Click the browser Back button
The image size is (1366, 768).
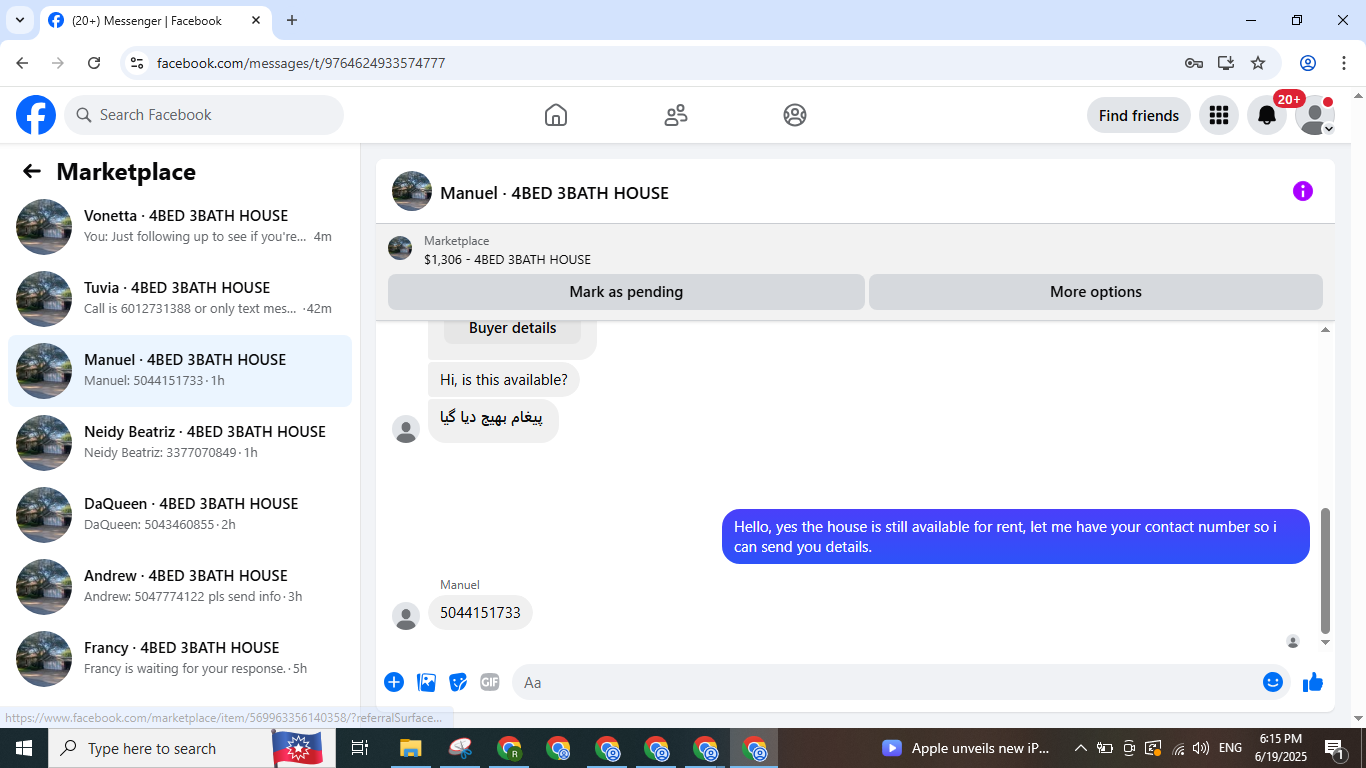22,63
